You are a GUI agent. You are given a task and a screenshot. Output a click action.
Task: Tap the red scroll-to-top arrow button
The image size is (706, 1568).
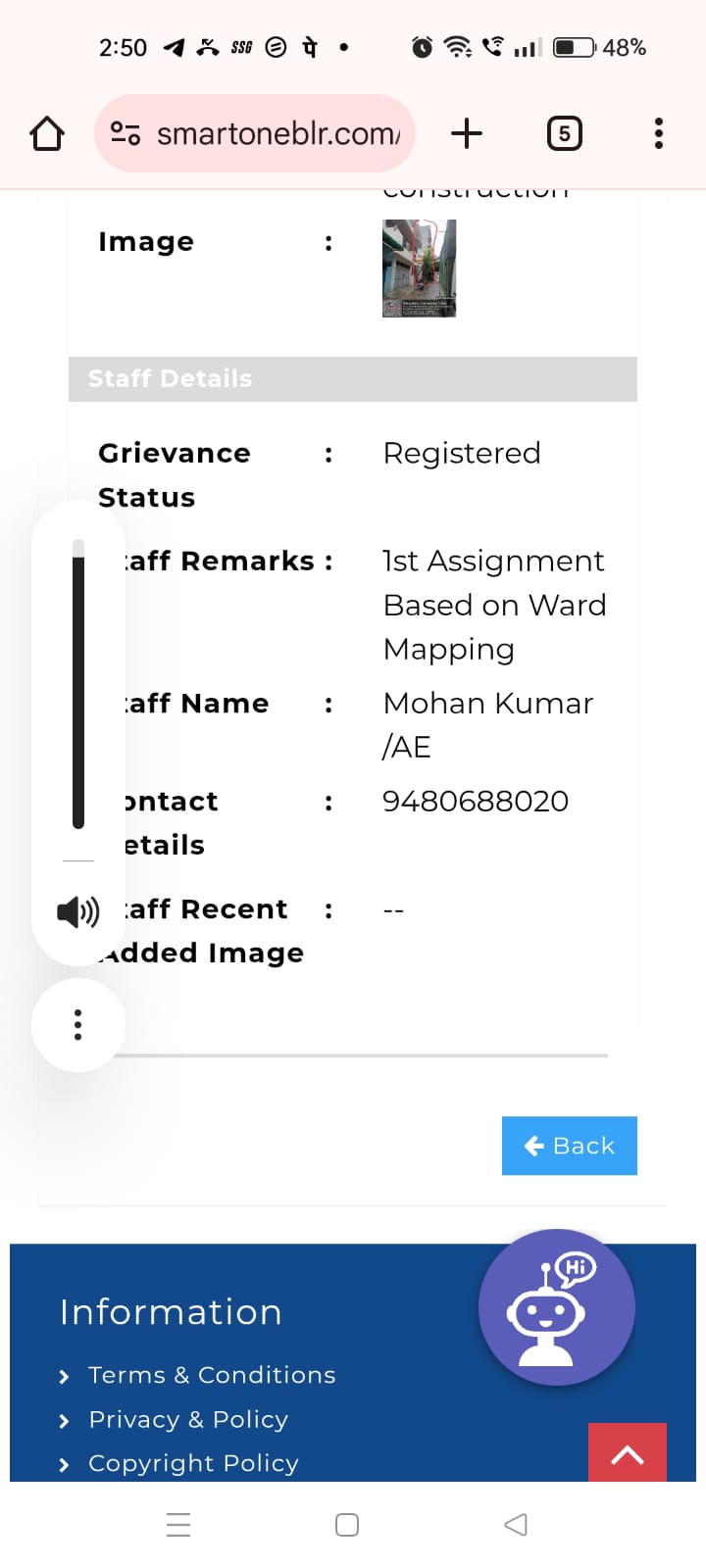[628, 1453]
